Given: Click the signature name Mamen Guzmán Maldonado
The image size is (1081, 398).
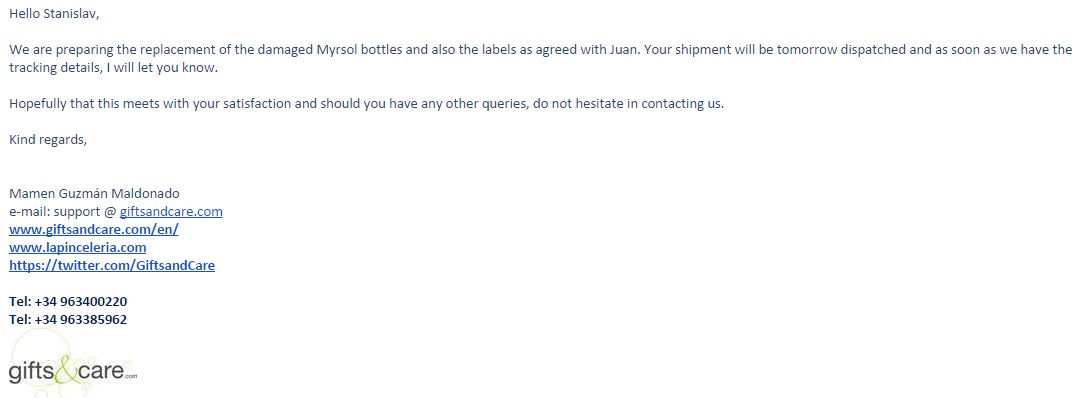Looking at the screenshot, I should click(94, 194).
